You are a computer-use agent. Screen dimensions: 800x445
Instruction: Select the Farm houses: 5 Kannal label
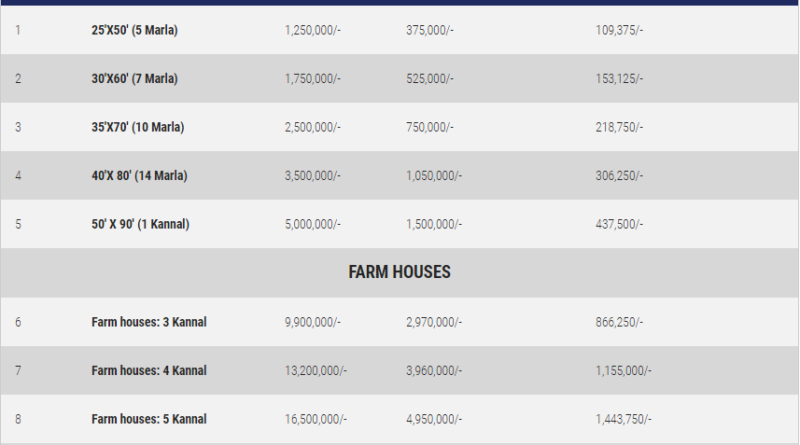click(x=149, y=419)
